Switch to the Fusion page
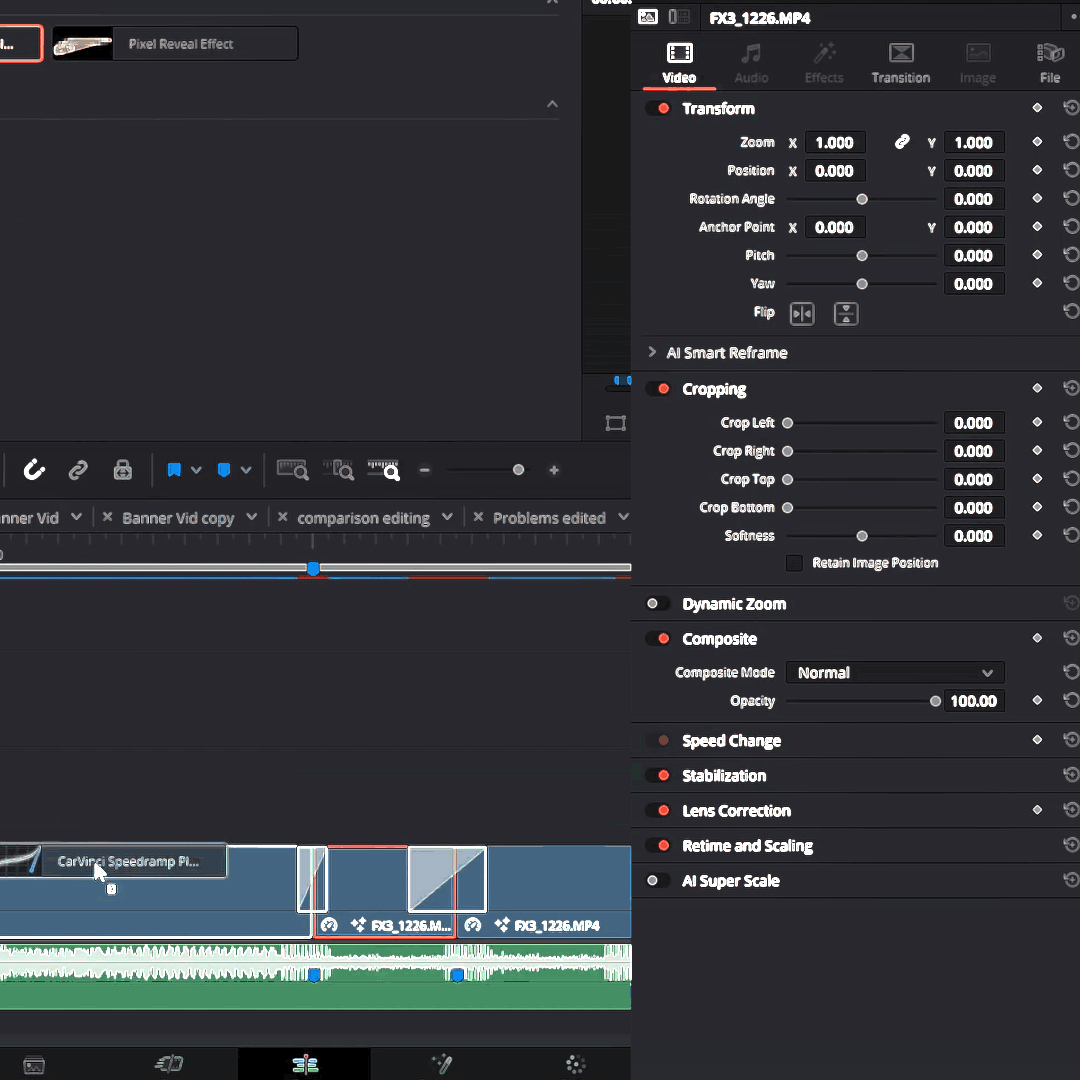The image size is (1080, 1080). [440, 1064]
